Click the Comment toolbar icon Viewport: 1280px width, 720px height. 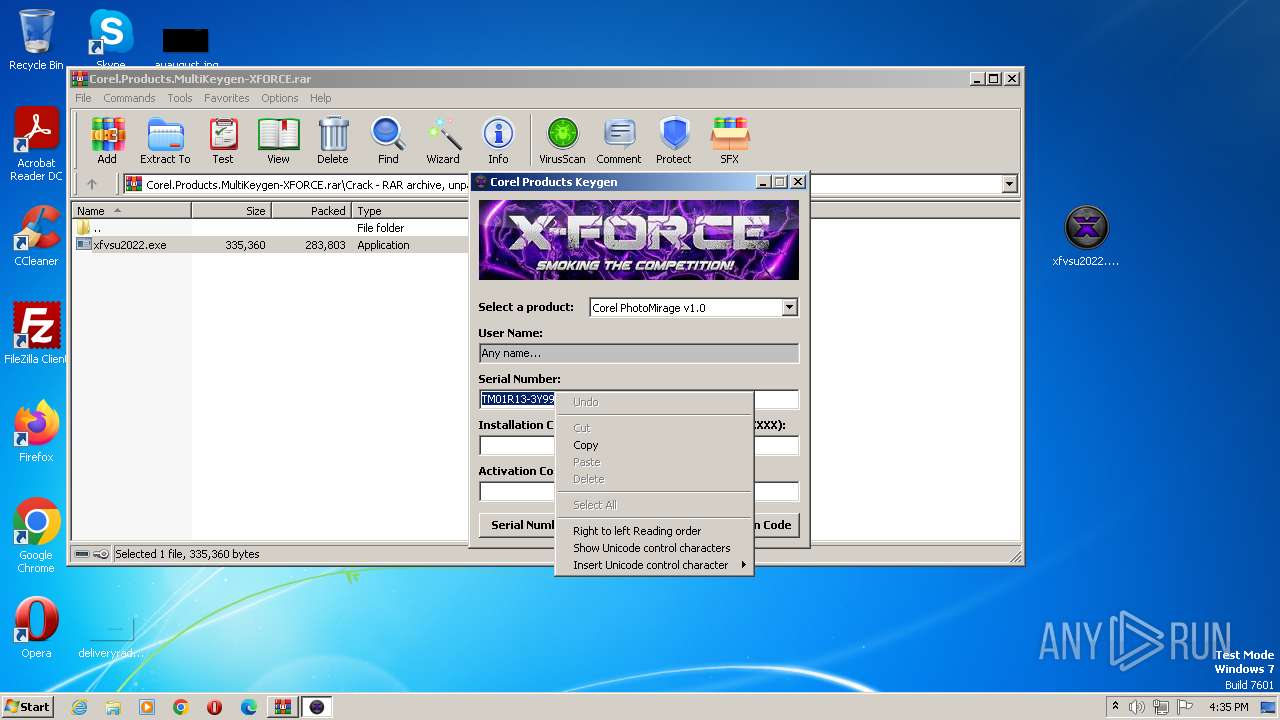click(x=619, y=140)
